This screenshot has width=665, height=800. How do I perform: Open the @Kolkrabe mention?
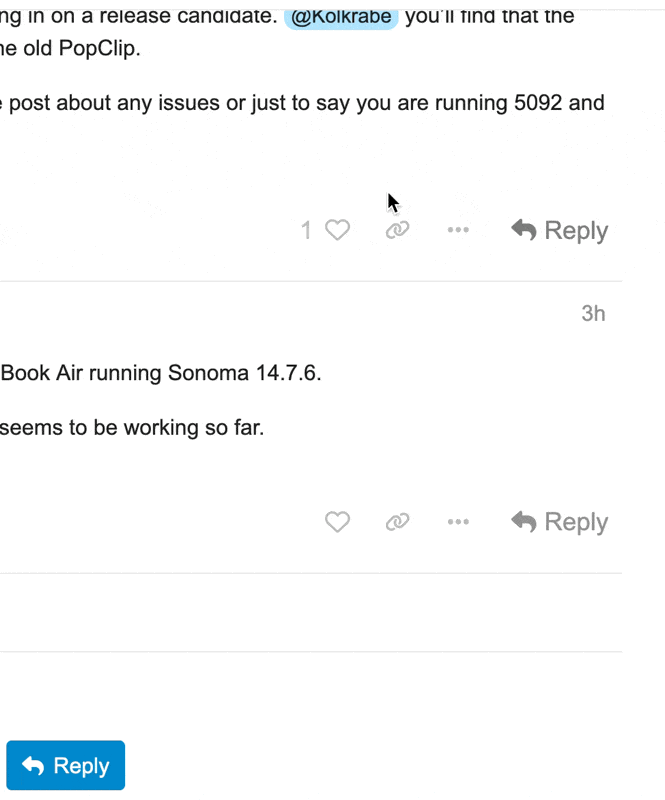coord(341,17)
